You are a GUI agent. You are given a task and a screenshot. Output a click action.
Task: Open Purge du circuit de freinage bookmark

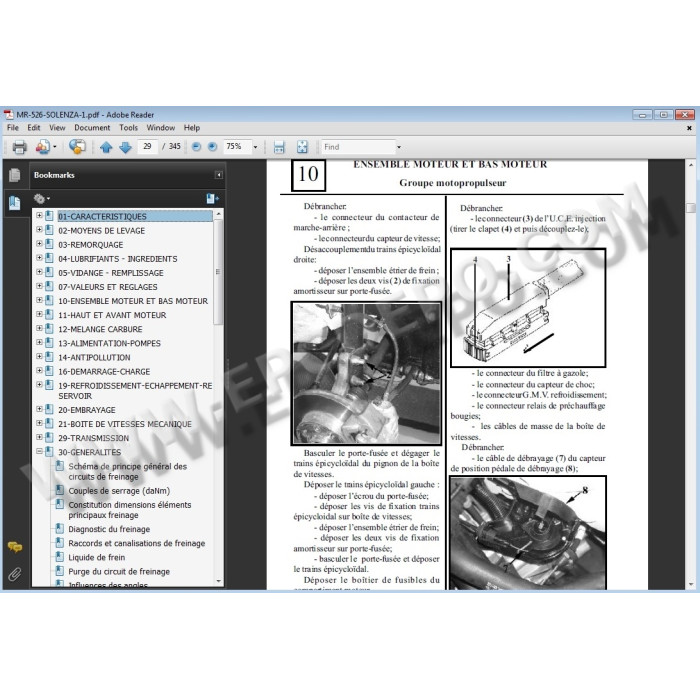[x=119, y=571]
